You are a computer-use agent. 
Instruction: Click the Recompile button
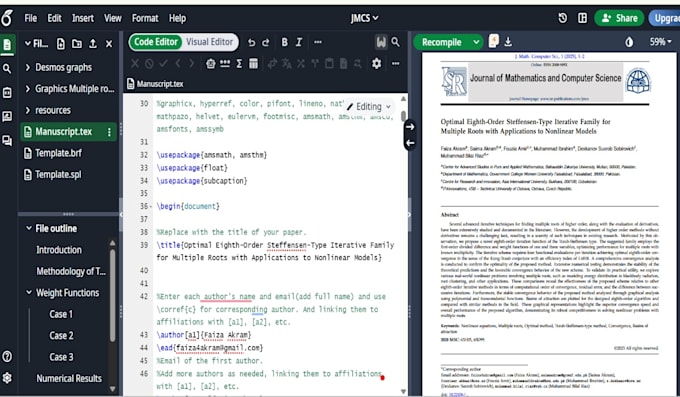441,42
